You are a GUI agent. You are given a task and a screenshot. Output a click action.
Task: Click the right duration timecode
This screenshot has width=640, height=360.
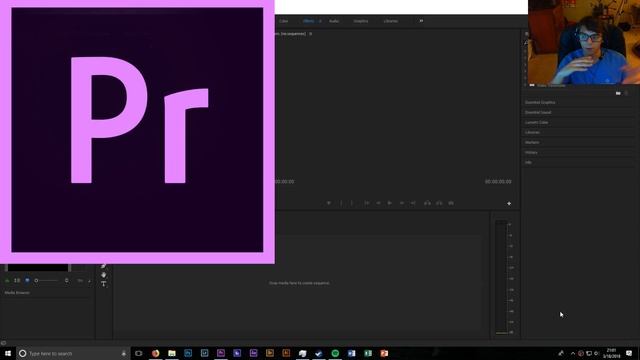pos(498,182)
